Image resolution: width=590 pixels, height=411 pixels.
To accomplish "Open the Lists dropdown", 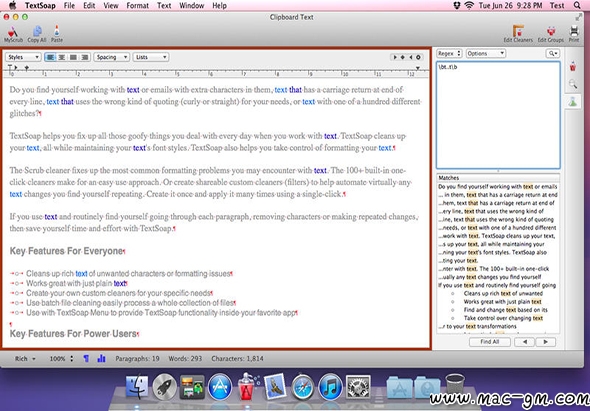I will click(x=151, y=57).
